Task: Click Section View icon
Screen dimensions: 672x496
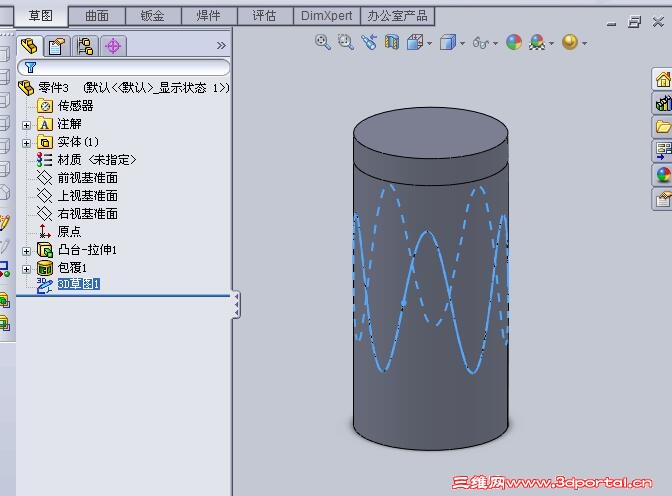Action: point(392,42)
